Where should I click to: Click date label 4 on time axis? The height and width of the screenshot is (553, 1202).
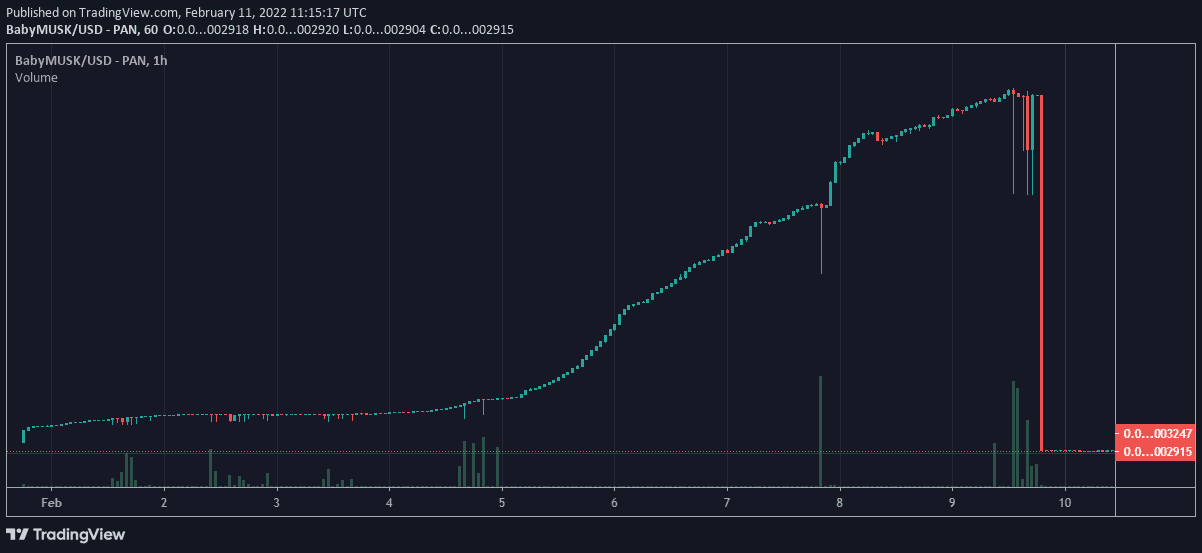point(389,502)
